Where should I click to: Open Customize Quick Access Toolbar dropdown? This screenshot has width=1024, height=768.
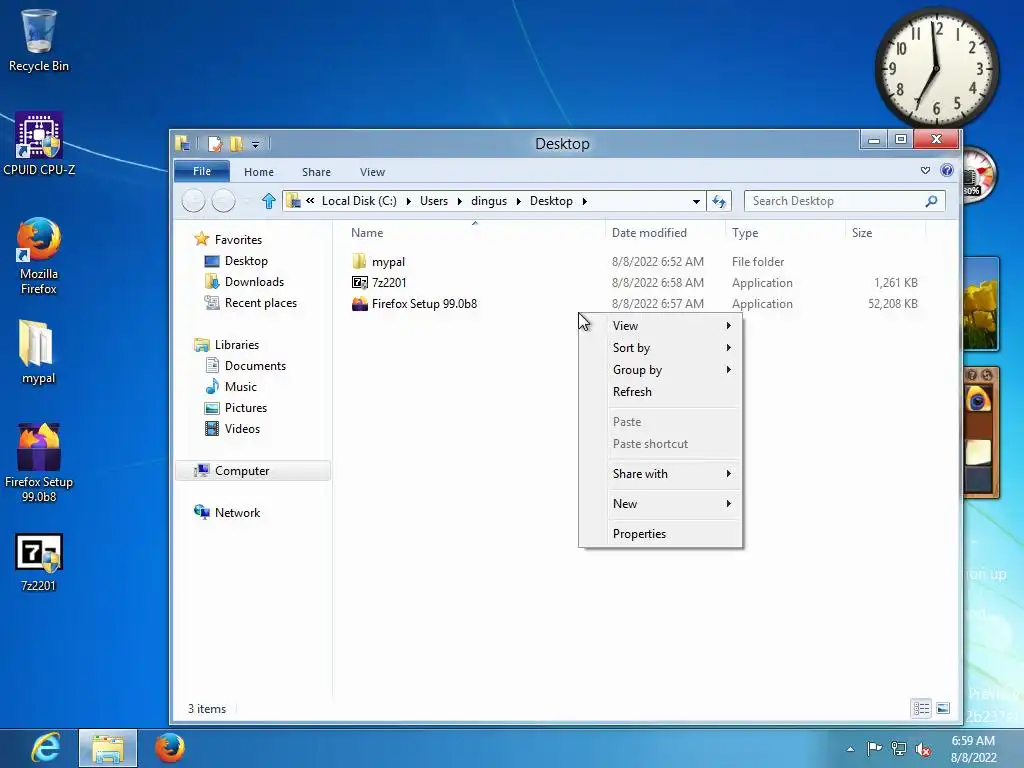pyautogui.click(x=255, y=144)
